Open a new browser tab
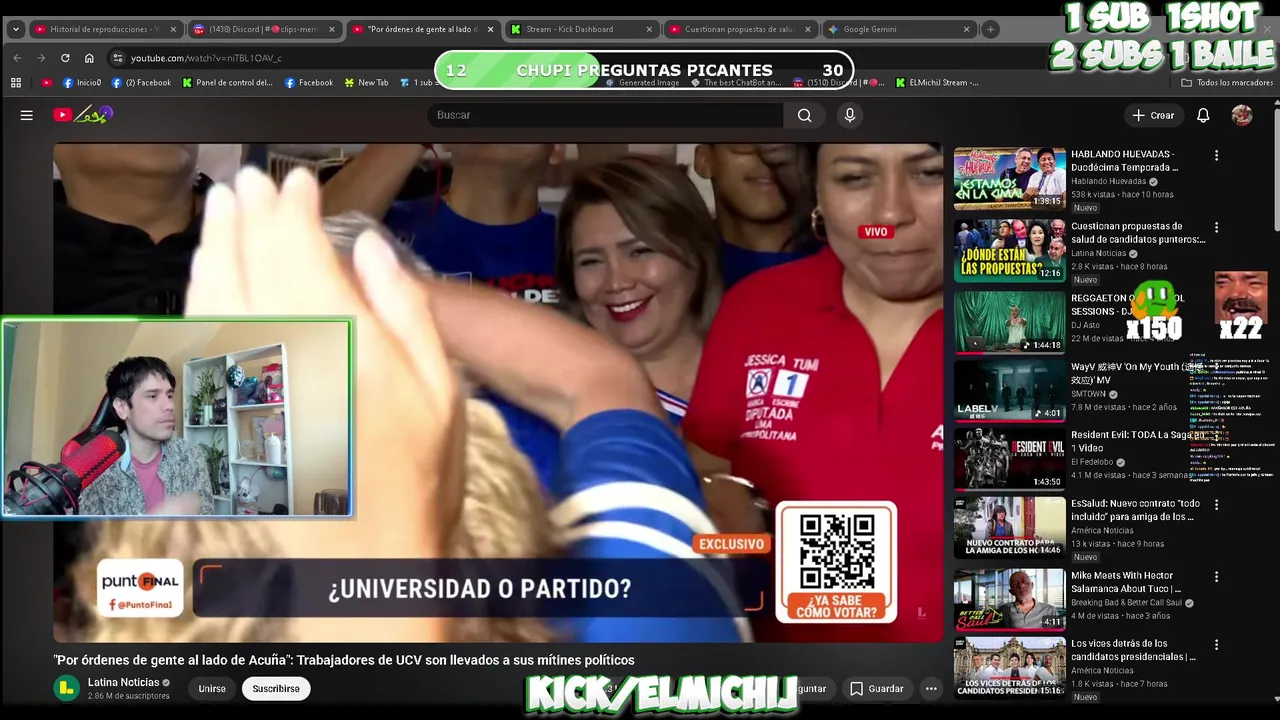Screen dimensions: 1280x720 [x=990, y=29]
